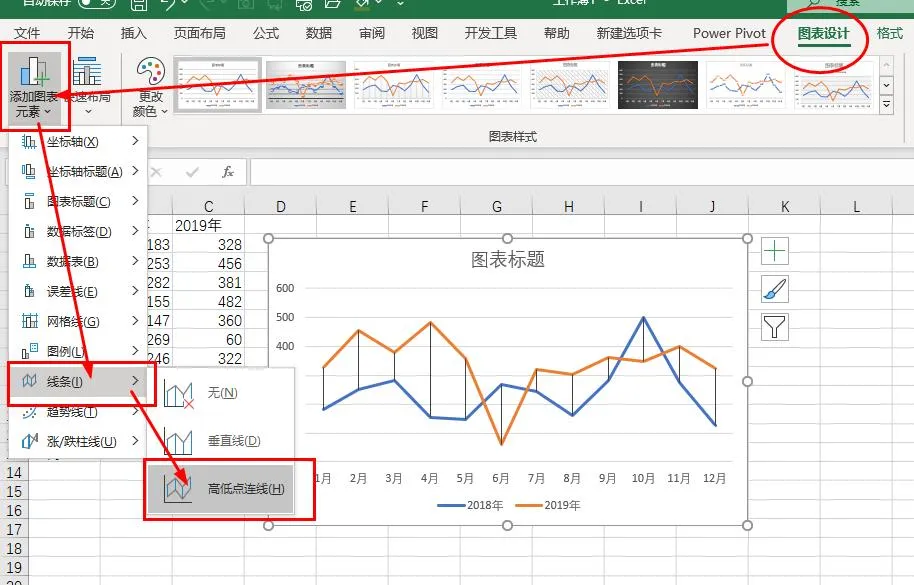Select the gray-background second chart style thumbnail

305,85
